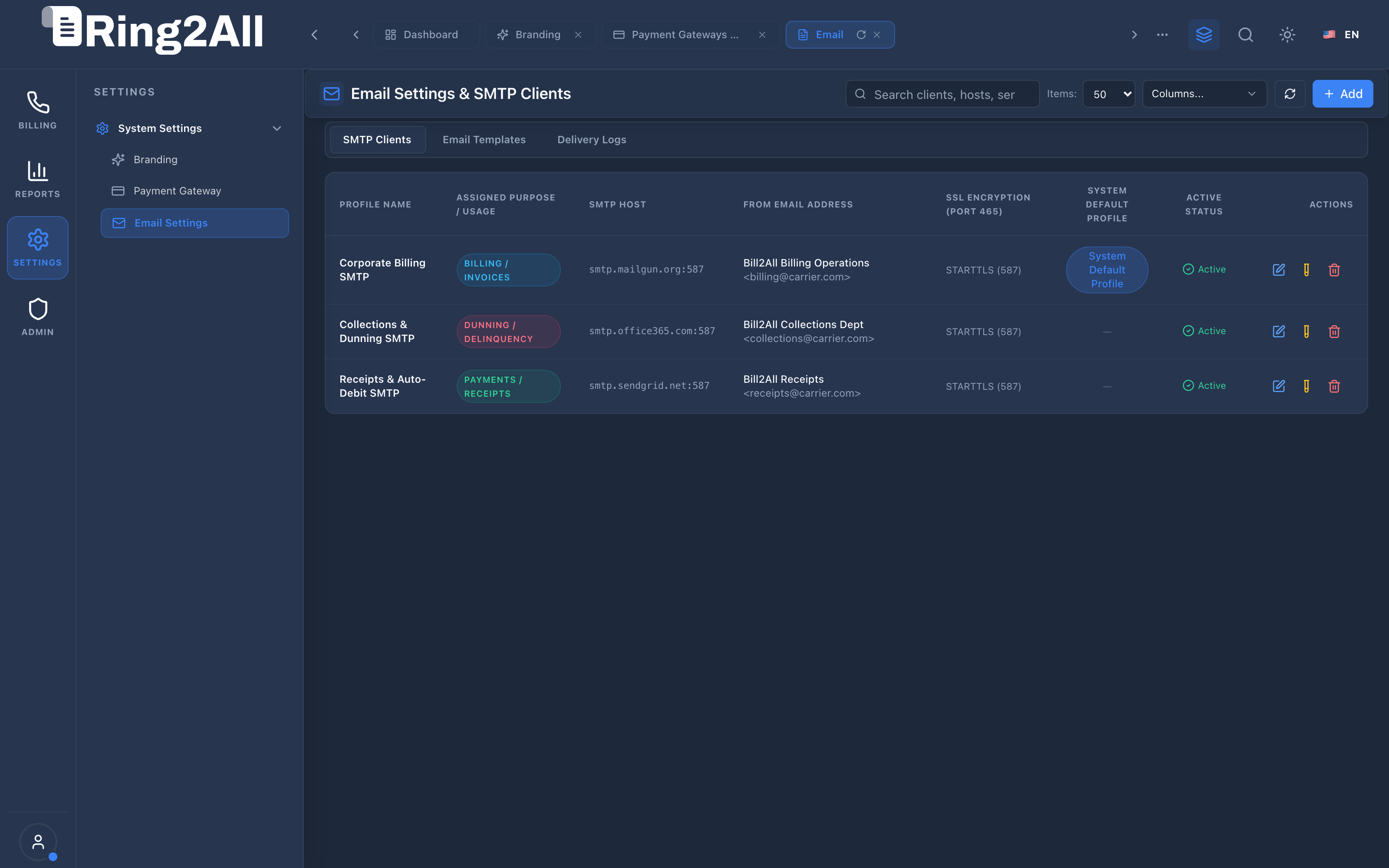Toggle light theme sun icon
The image size is (1389, 868).
[1287, 34]
